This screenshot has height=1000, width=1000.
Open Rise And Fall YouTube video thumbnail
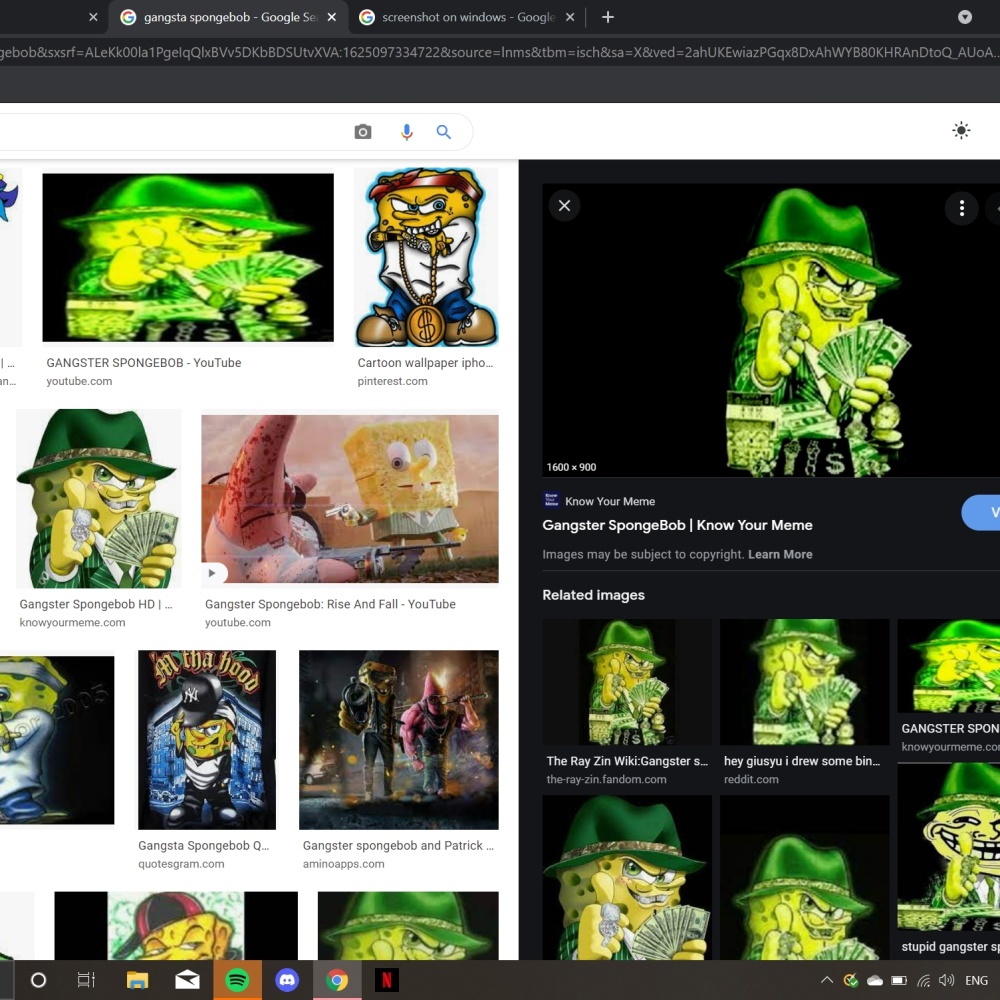tap(349, 499)
